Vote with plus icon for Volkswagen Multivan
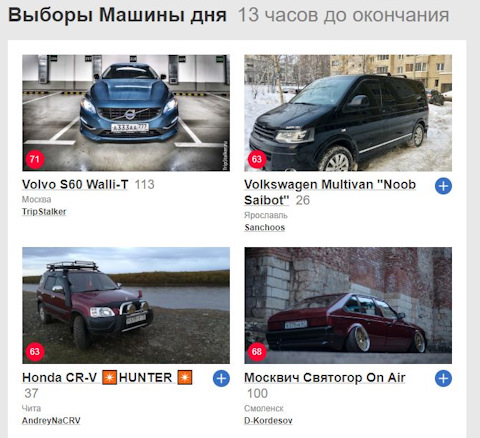 [x=443, y=186]
